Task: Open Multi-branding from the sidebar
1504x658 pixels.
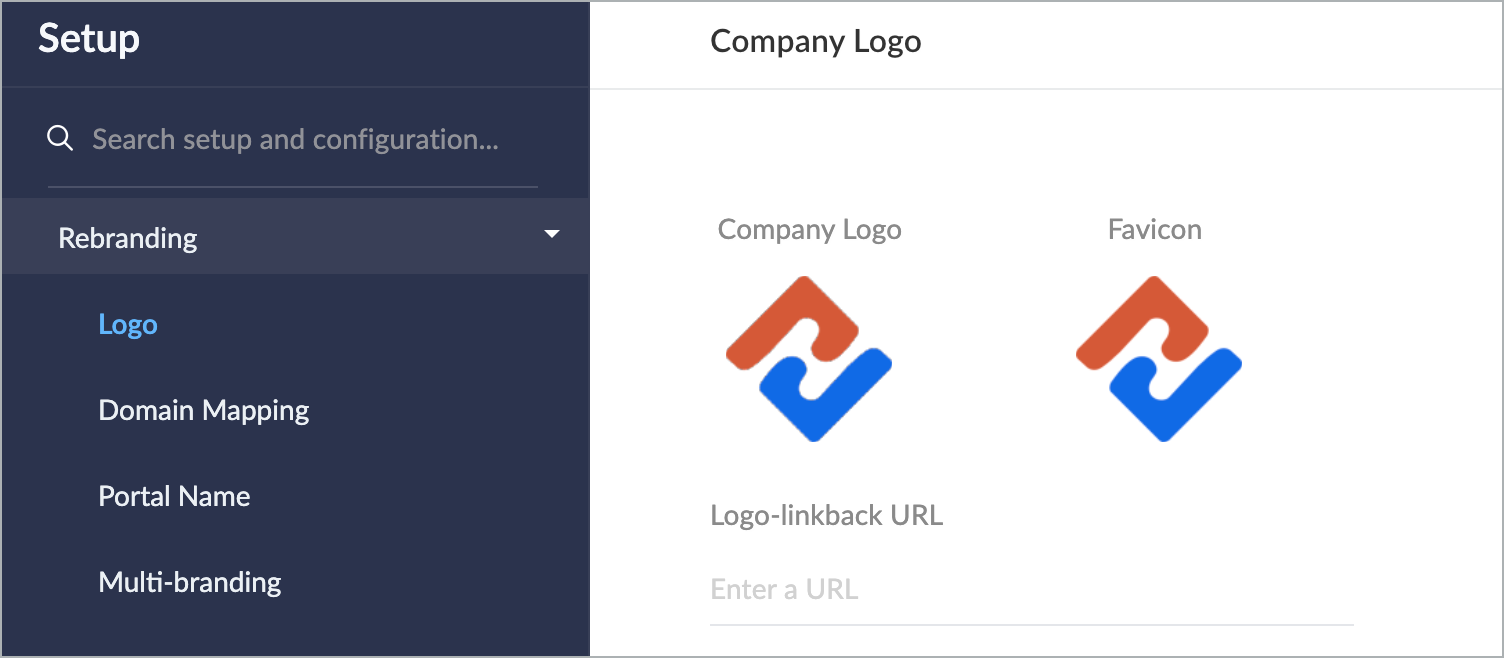Action: pos(190,582)
